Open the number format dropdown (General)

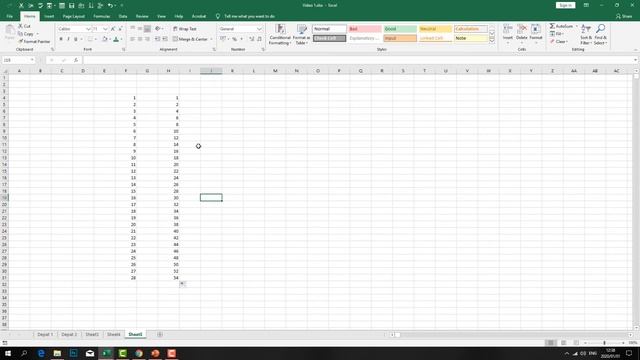click(x=259, y=29)
